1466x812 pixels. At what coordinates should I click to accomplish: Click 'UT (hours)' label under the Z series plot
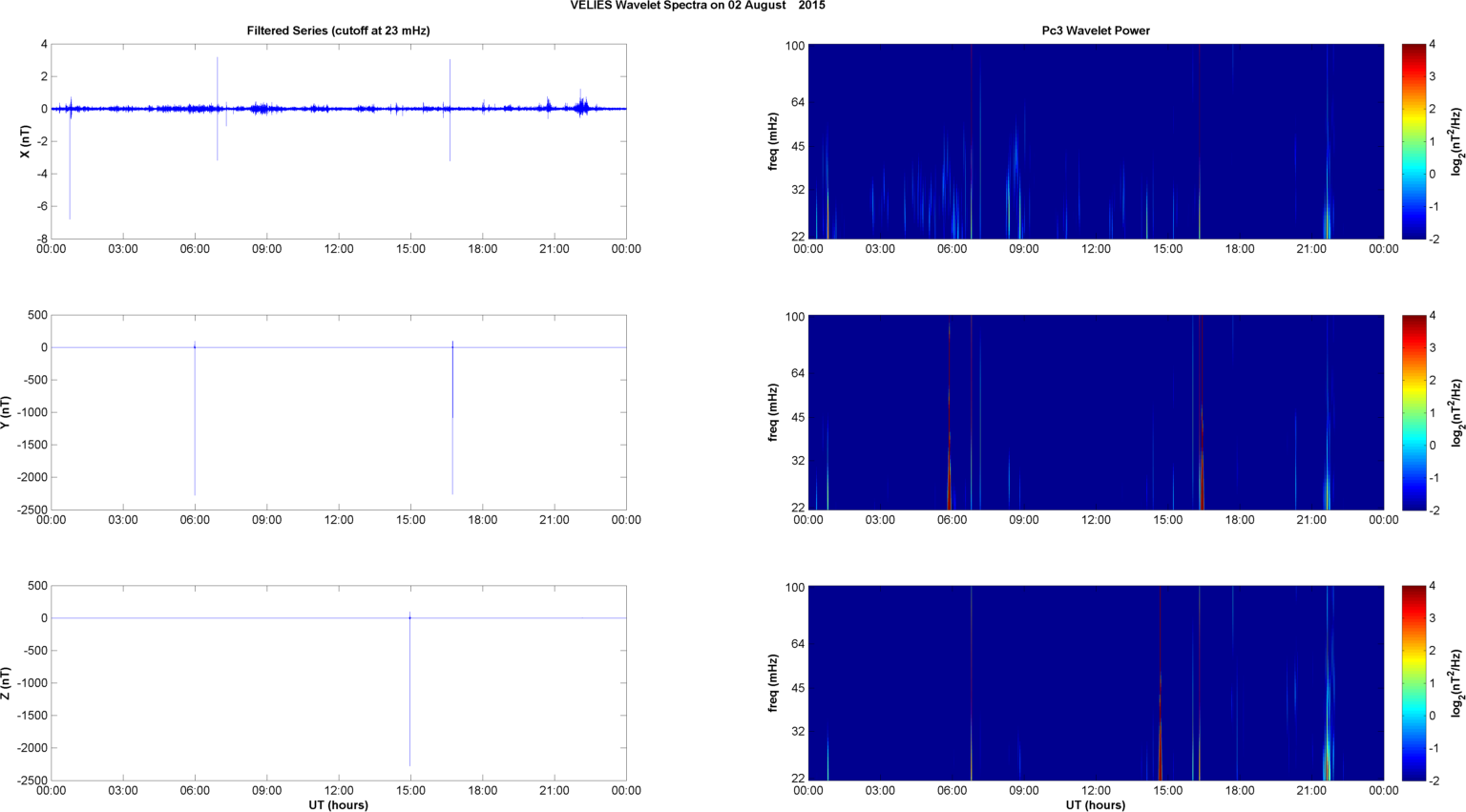[x=338, y=804]
